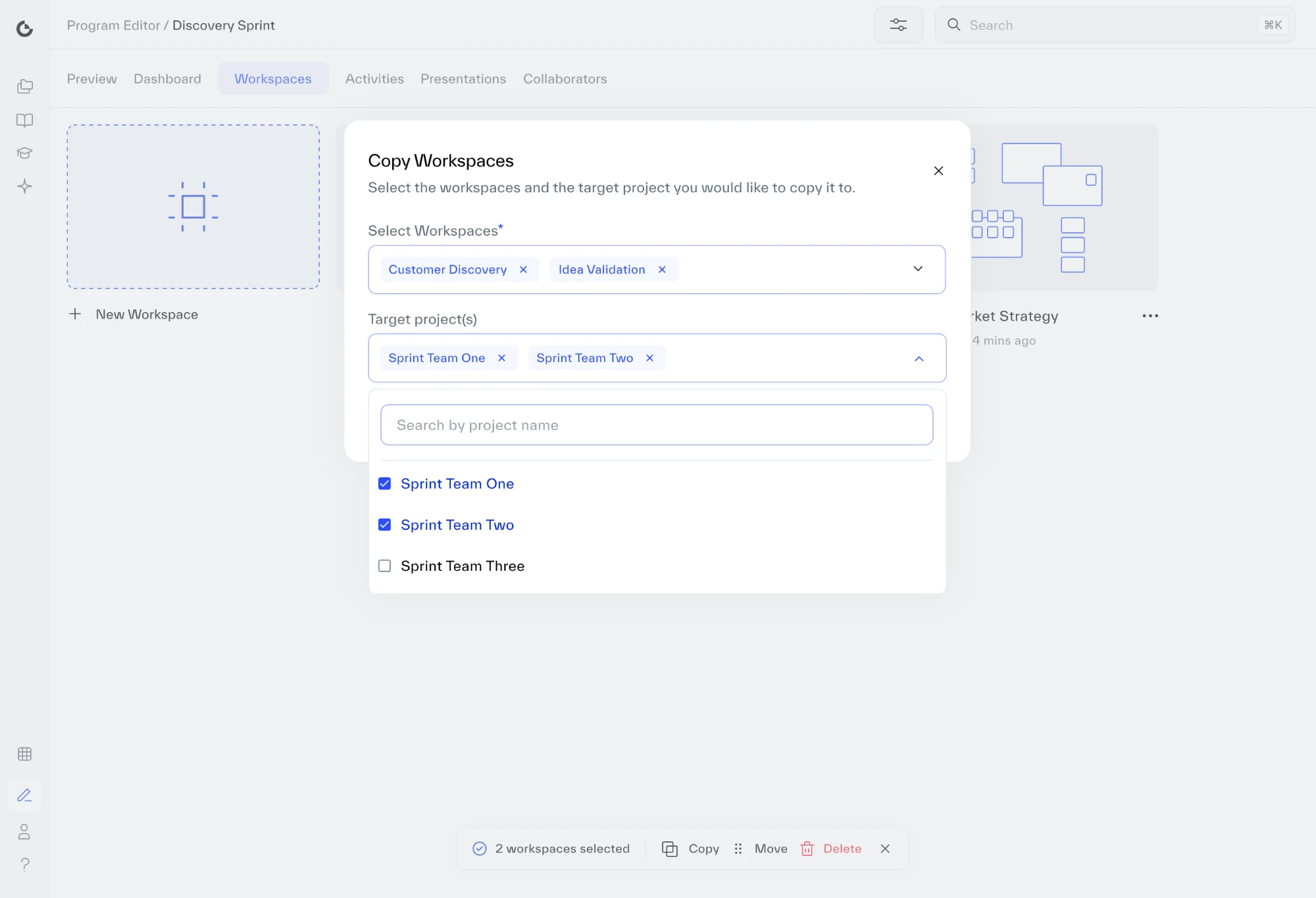Open the three-dots menu for Market Strategy

point(1150,316)
